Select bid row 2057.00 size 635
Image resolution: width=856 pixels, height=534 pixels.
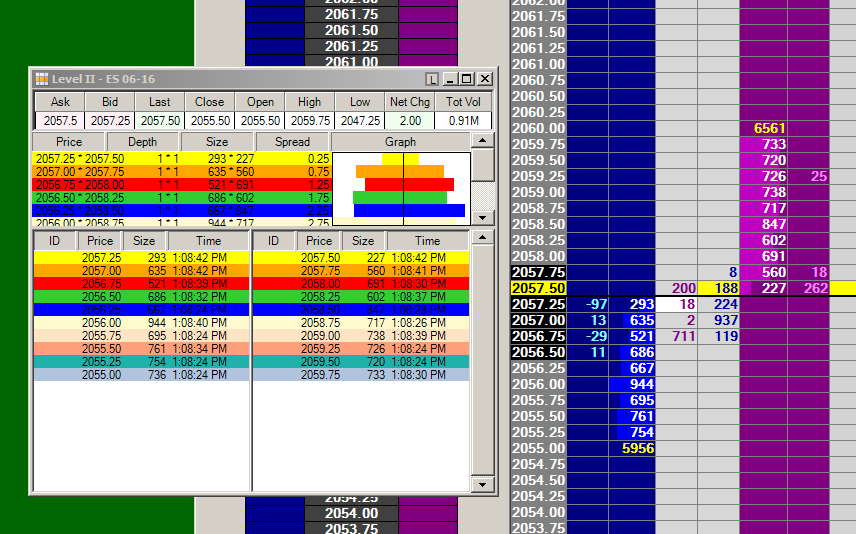pos(141,271)
